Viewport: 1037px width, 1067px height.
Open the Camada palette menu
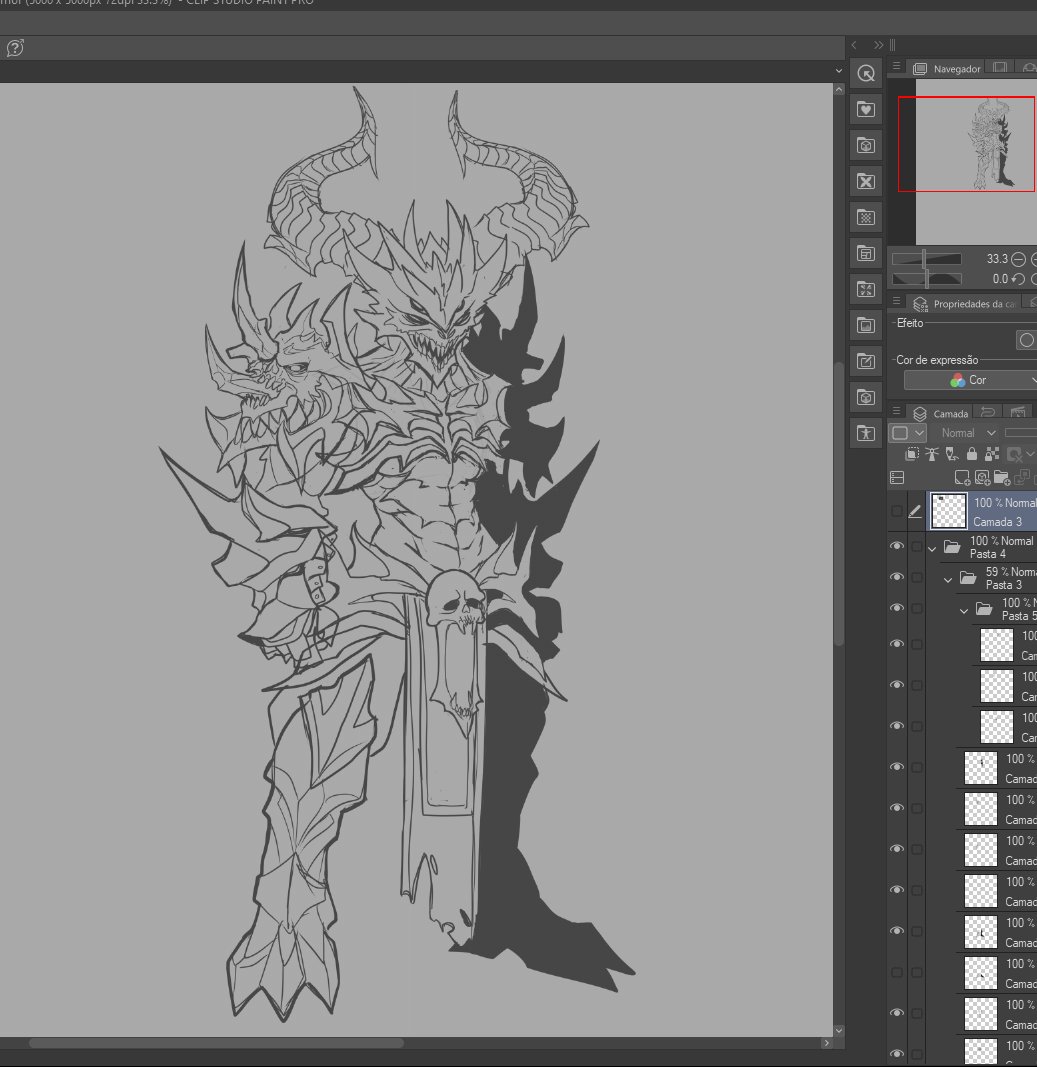click(896, 412)
